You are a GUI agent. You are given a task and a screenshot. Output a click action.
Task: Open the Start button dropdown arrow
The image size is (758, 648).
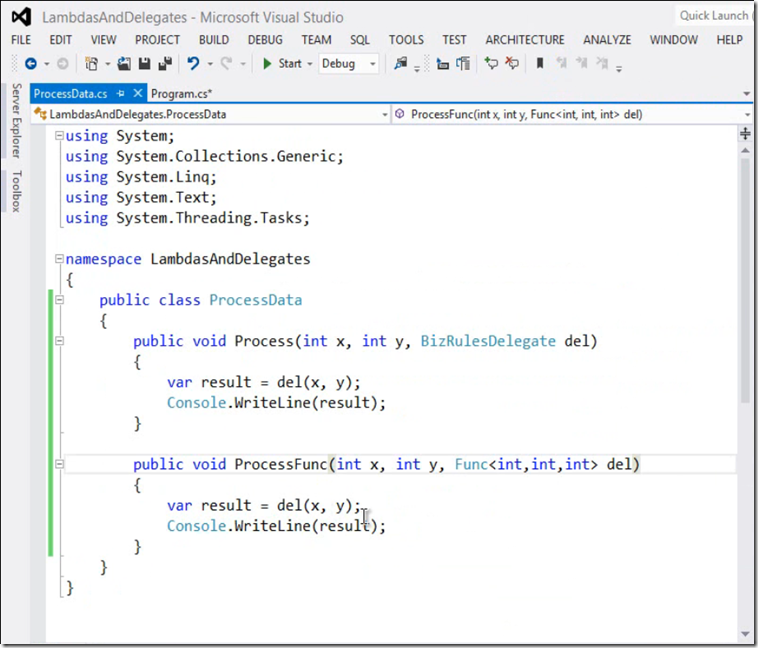coord(309,64)
